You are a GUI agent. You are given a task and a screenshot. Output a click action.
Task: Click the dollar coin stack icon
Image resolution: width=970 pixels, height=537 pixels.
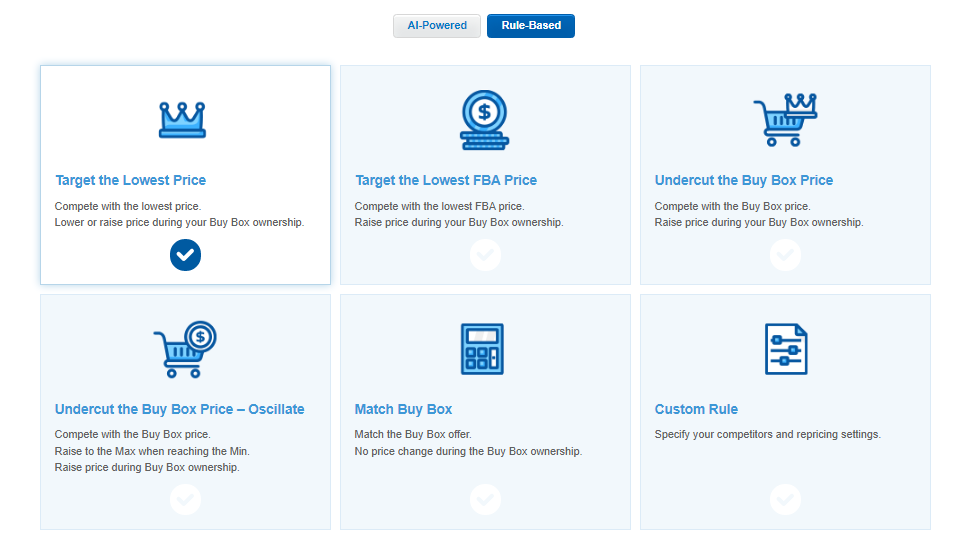tap(484, 120)
